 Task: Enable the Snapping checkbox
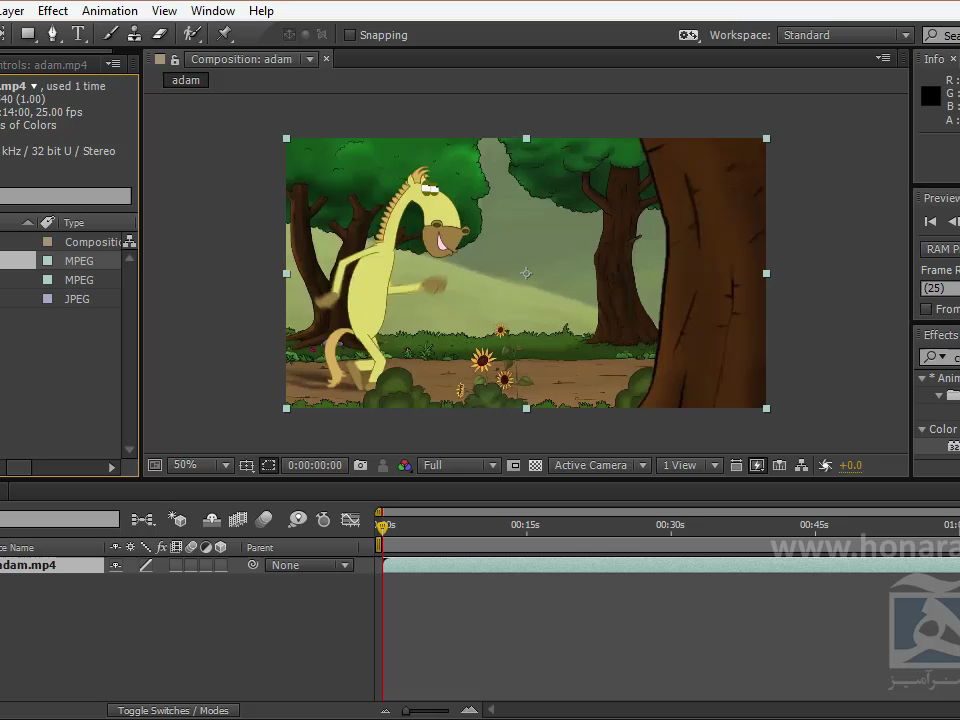[350, 36]
